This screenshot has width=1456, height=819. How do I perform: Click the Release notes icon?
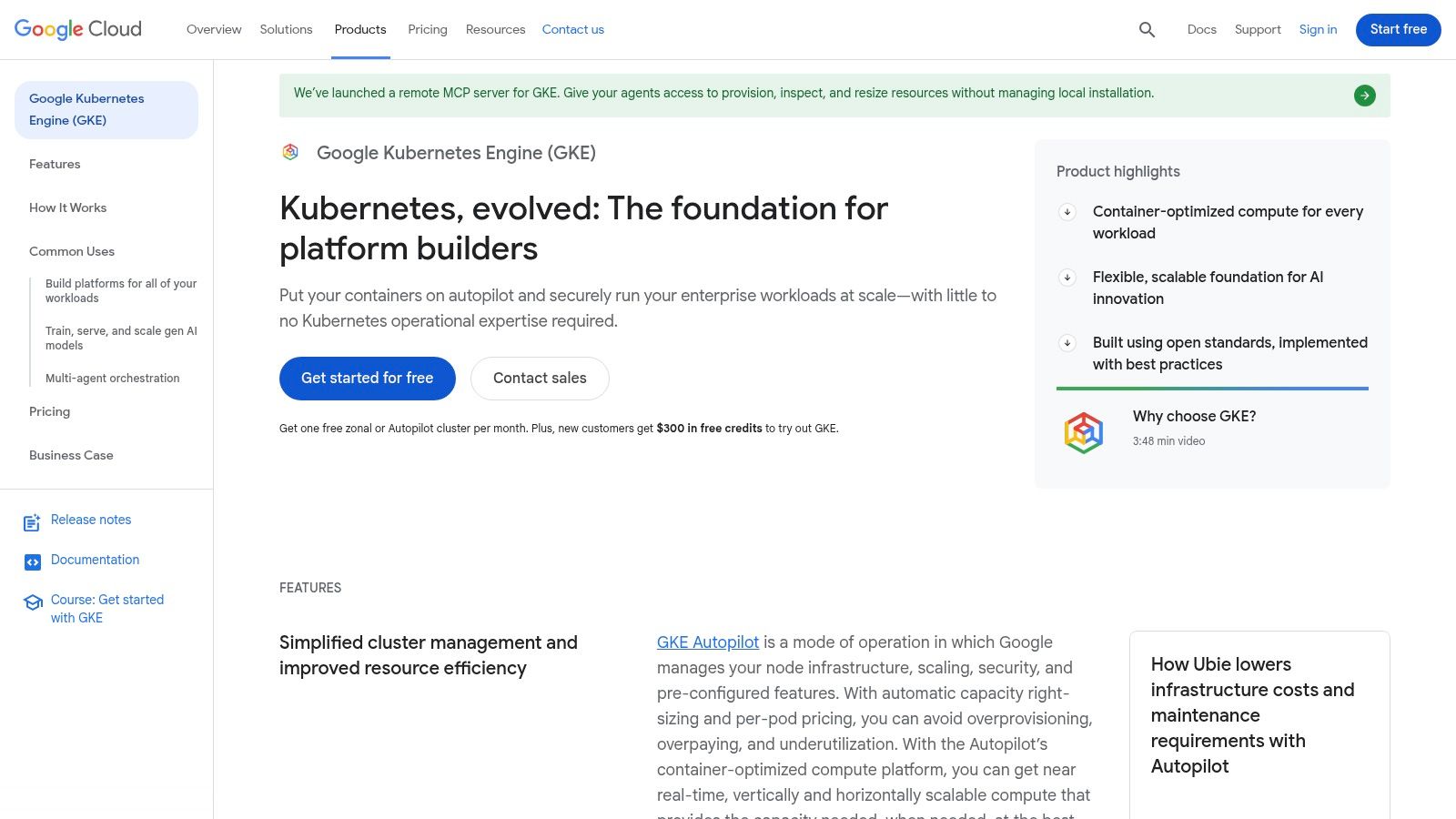(x=32, y=522)
